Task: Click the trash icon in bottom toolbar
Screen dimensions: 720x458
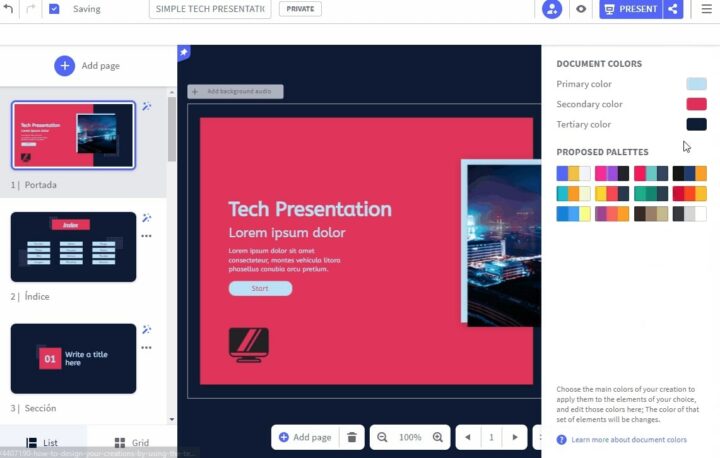Action: click(x=351, y=437)
